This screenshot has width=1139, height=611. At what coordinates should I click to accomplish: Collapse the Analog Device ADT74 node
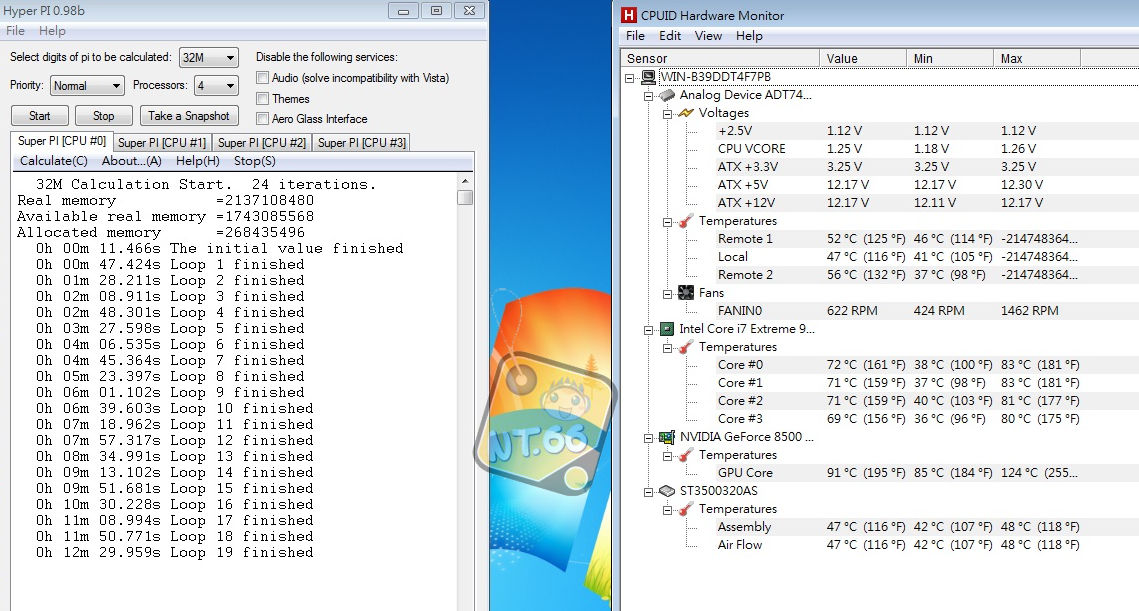click(x=649, y=95)
